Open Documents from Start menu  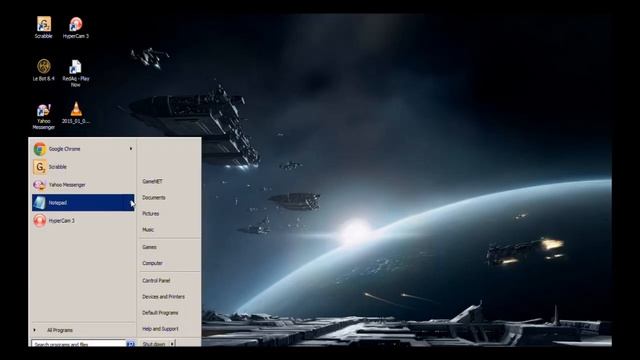tap(154, 198)
